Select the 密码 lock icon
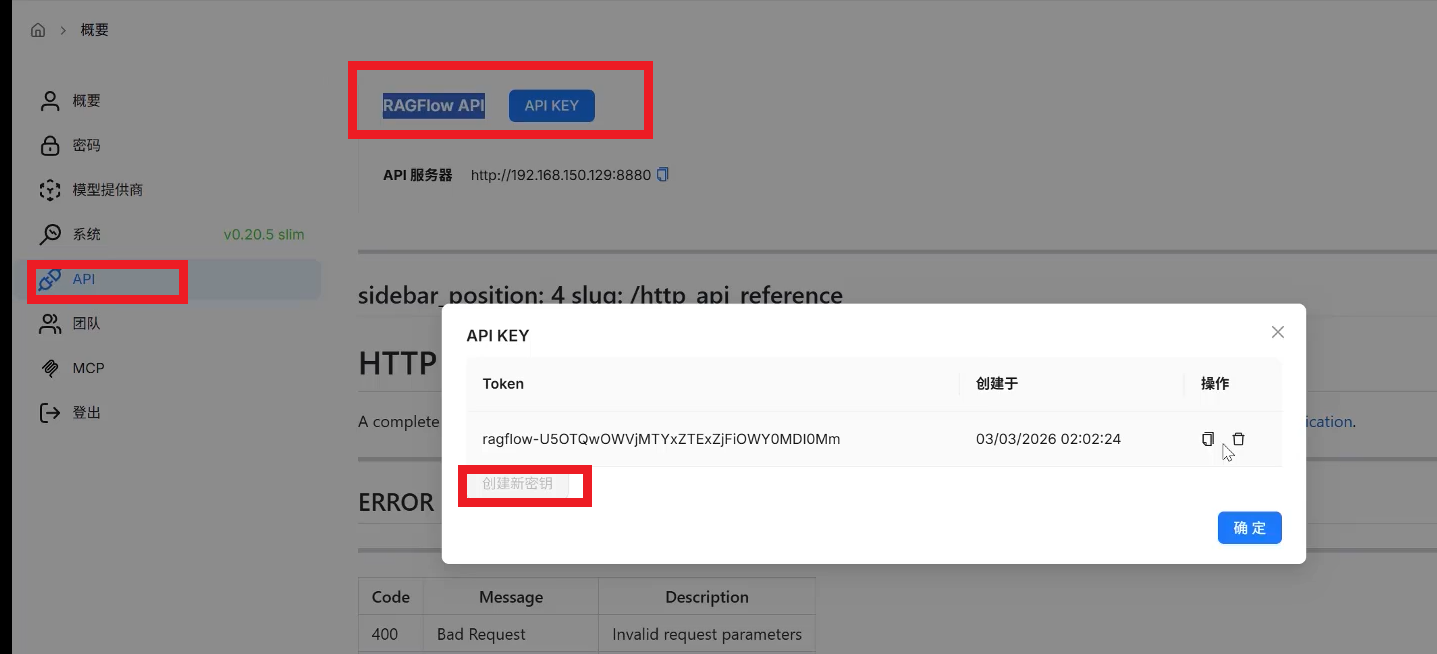 tap(50, 146)
